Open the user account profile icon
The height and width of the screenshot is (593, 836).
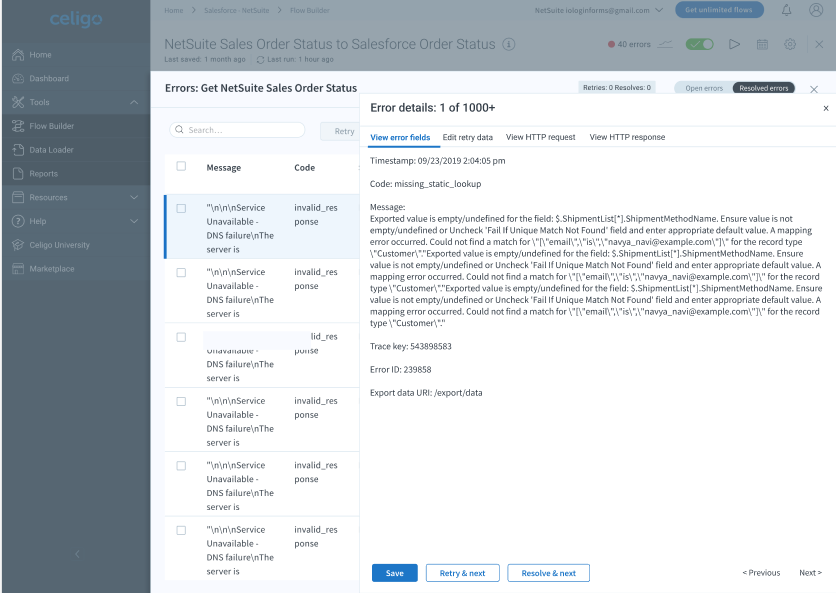pos(816,10)
